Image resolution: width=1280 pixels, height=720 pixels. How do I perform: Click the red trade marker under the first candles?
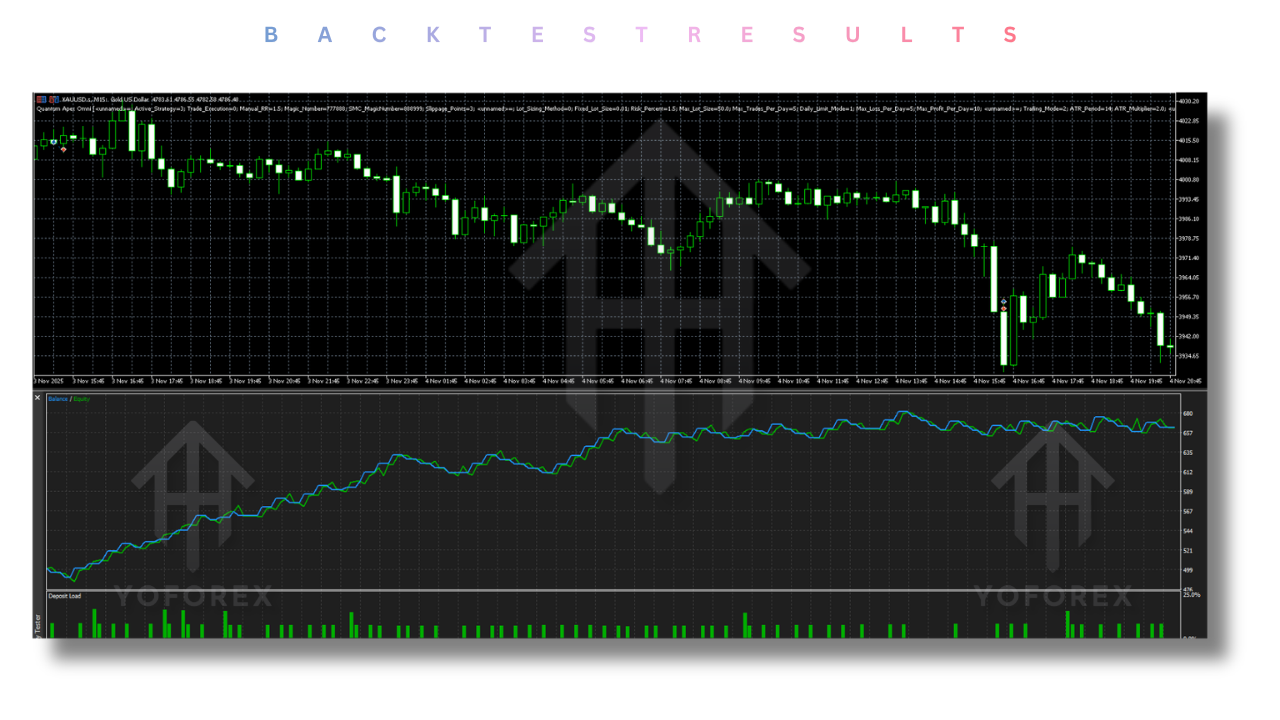click(64, 149)
